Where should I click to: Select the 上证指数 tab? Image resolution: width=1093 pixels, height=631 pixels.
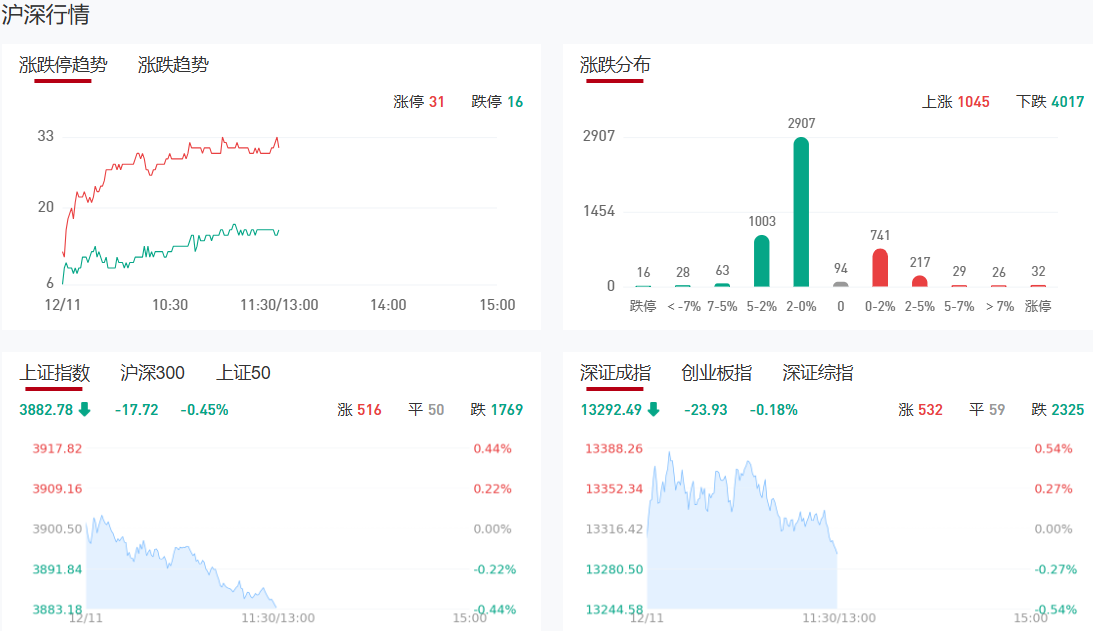pyautogui.click(x=55, y=373)
